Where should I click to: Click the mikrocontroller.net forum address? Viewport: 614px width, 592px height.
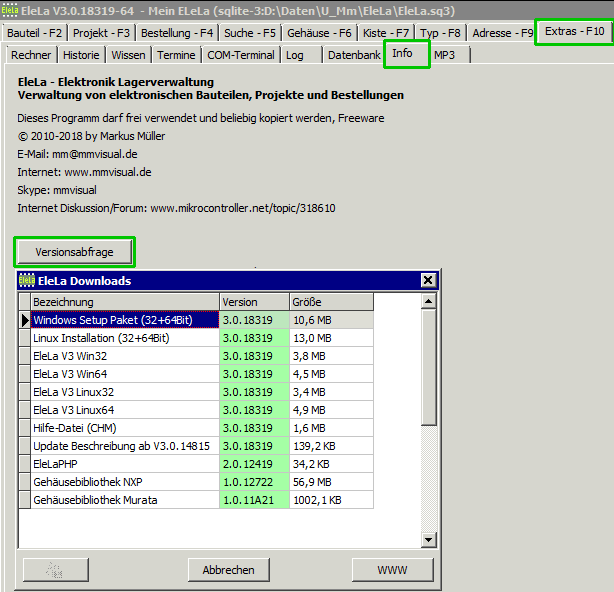243,208
